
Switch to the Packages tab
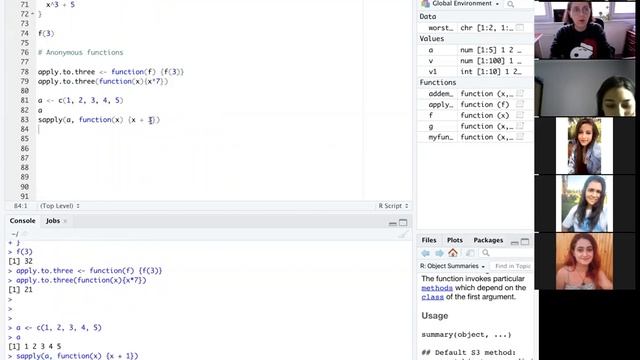(x=488, y=240)
